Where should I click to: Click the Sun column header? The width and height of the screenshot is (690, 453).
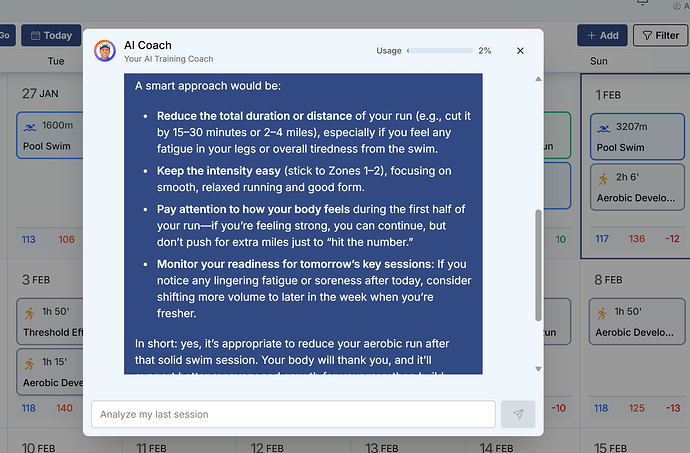click(598, 61)
